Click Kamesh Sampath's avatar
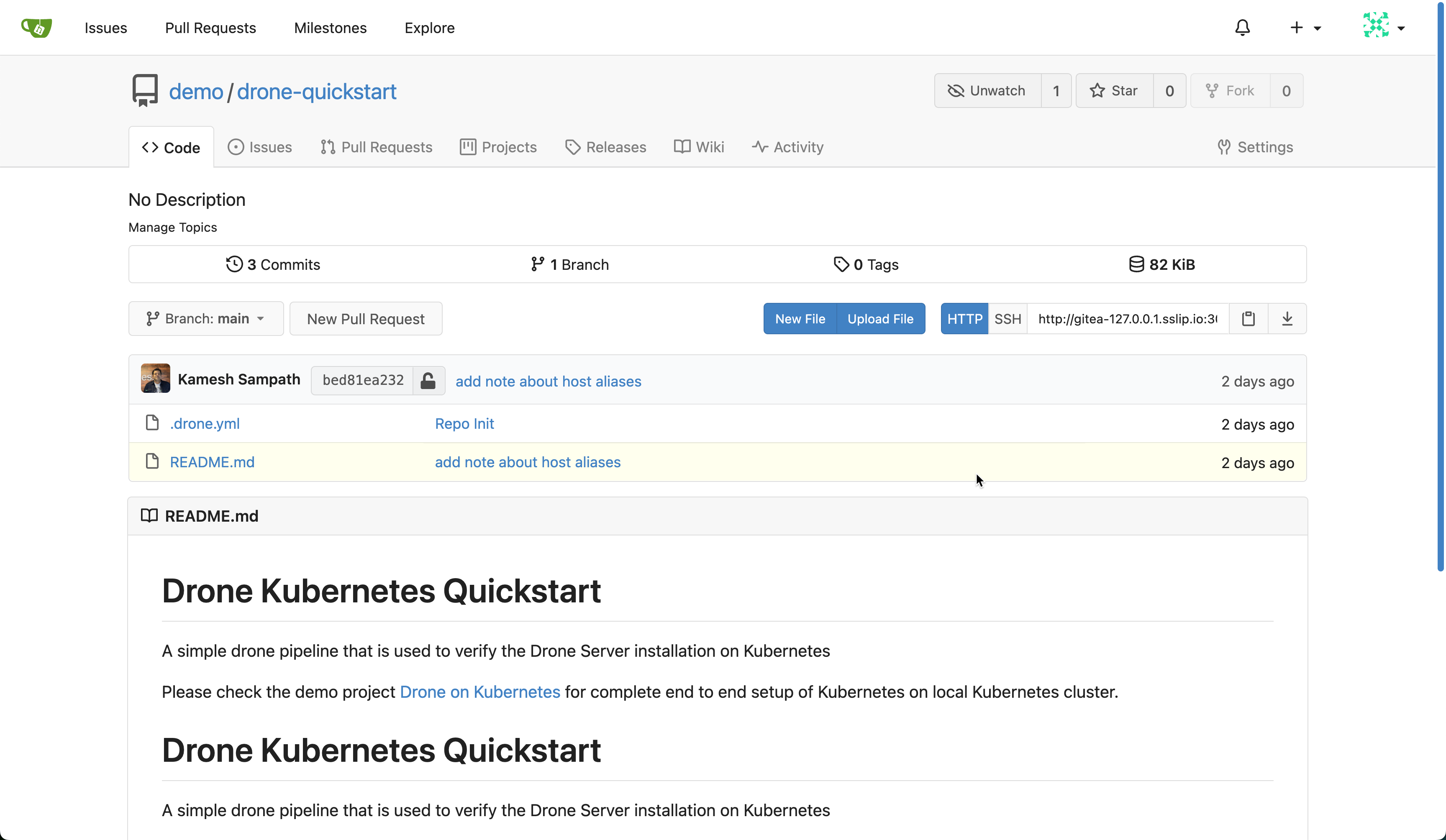Viewport: 1446px width, 840px height. [x=156, y=378]
